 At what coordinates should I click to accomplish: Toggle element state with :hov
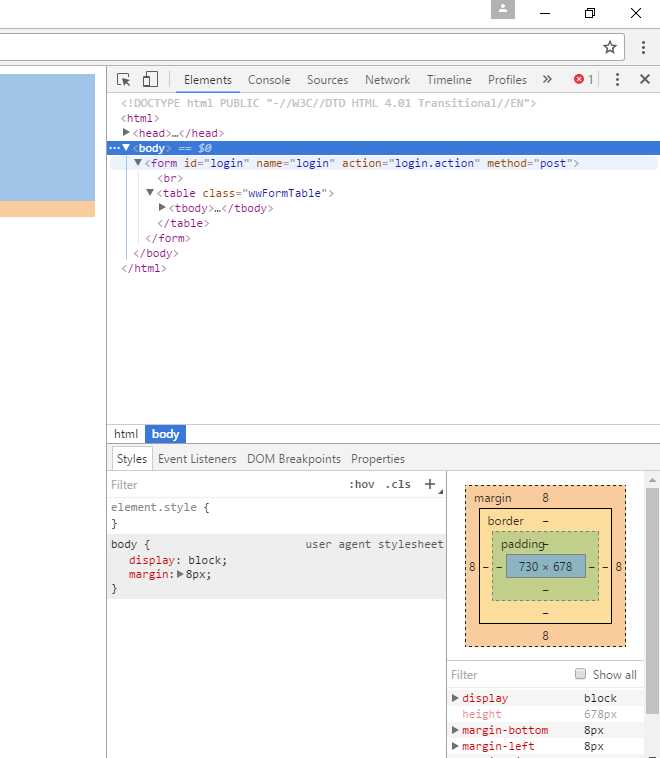[361, 485]
